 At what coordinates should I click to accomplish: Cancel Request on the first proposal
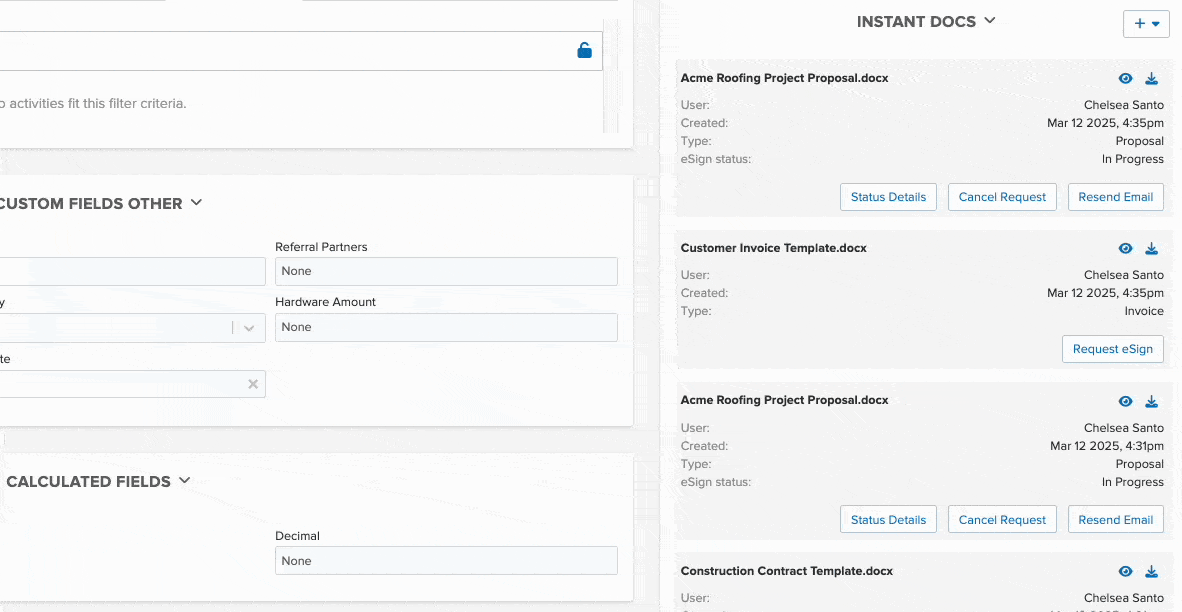[1002, 197]
